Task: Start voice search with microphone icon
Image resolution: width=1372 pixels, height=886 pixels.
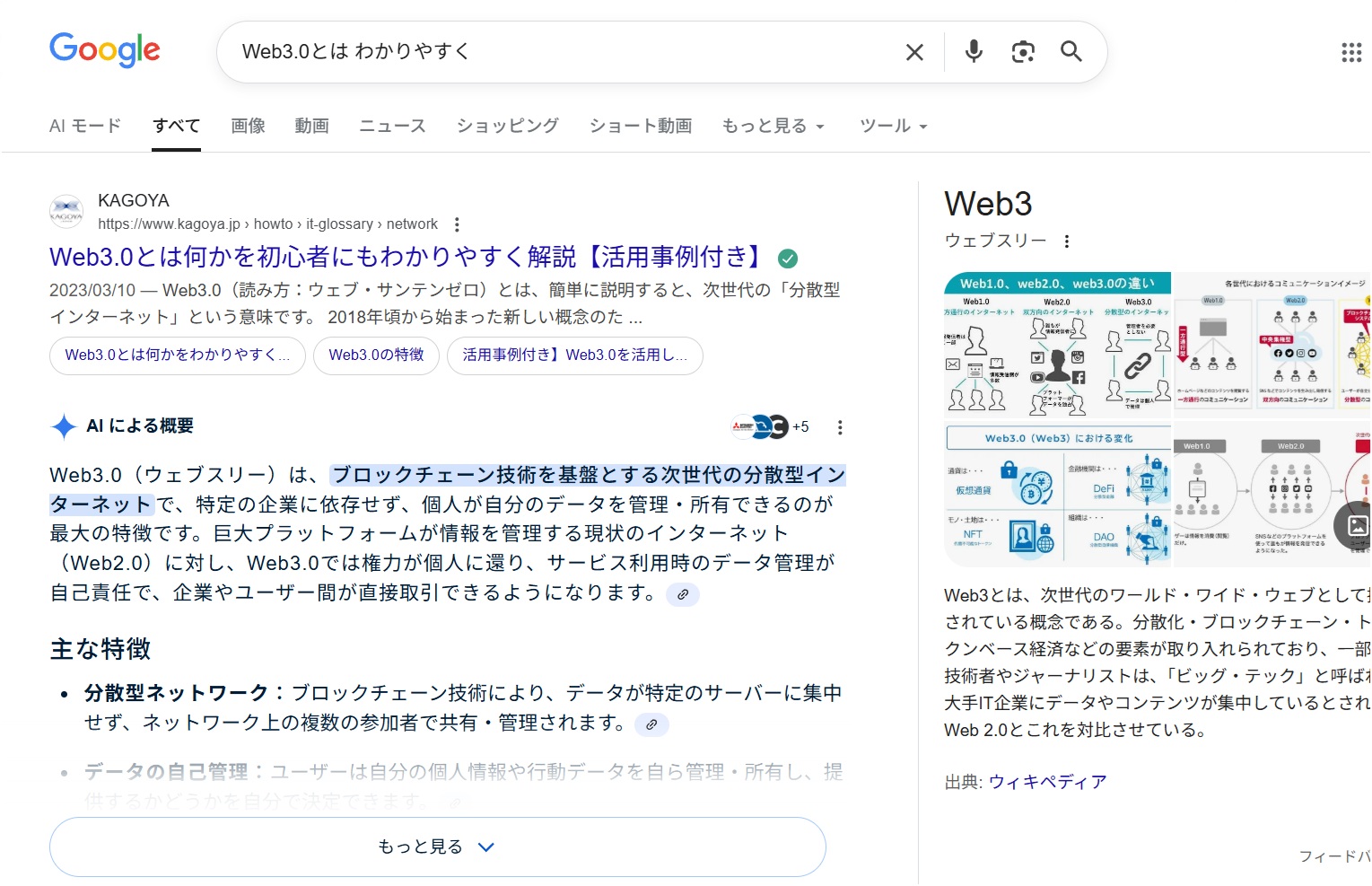Action: tap(974, 51)
